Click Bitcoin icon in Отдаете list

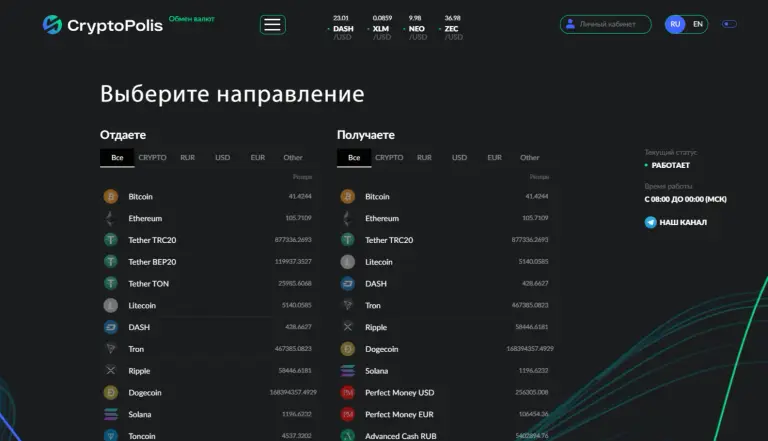click(x=111, y=196)
